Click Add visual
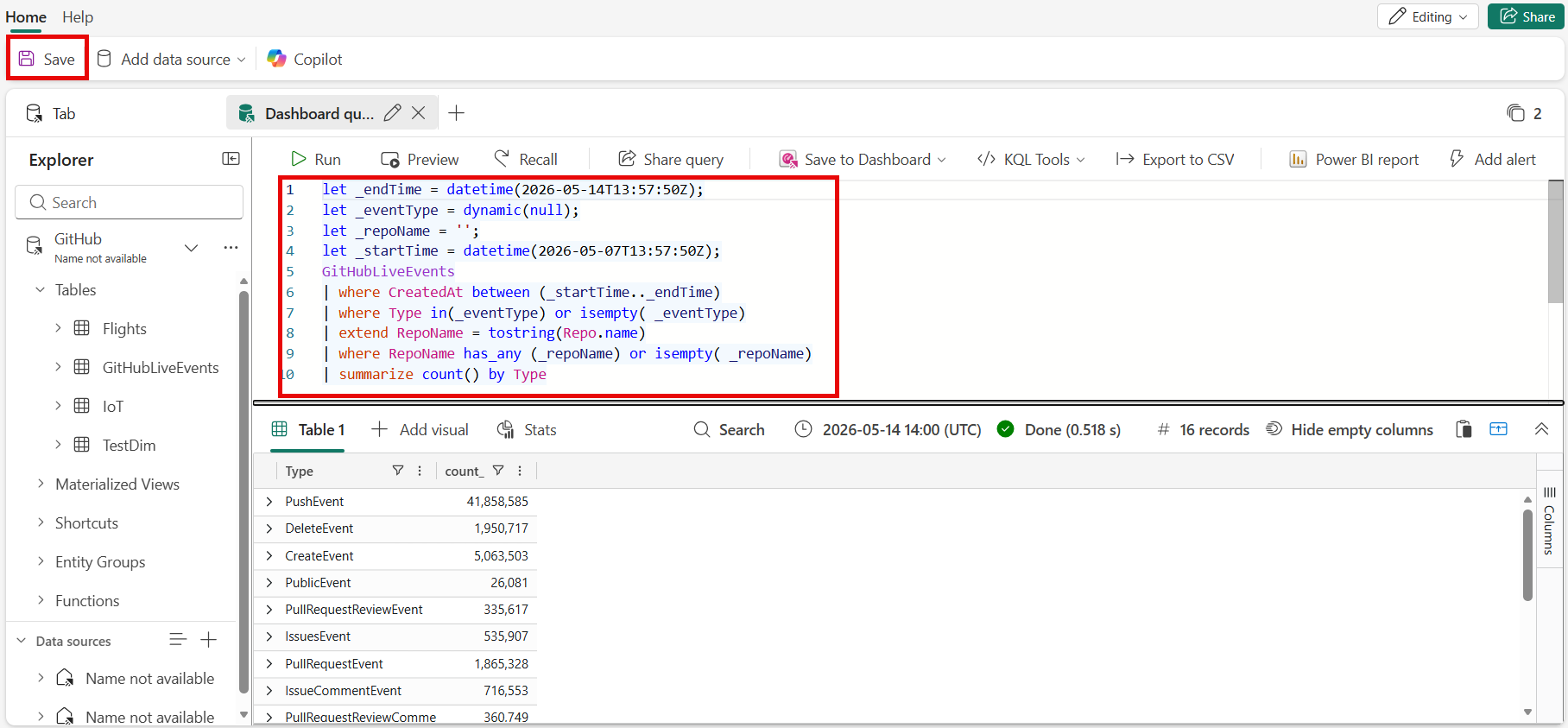 pos(420,429)
